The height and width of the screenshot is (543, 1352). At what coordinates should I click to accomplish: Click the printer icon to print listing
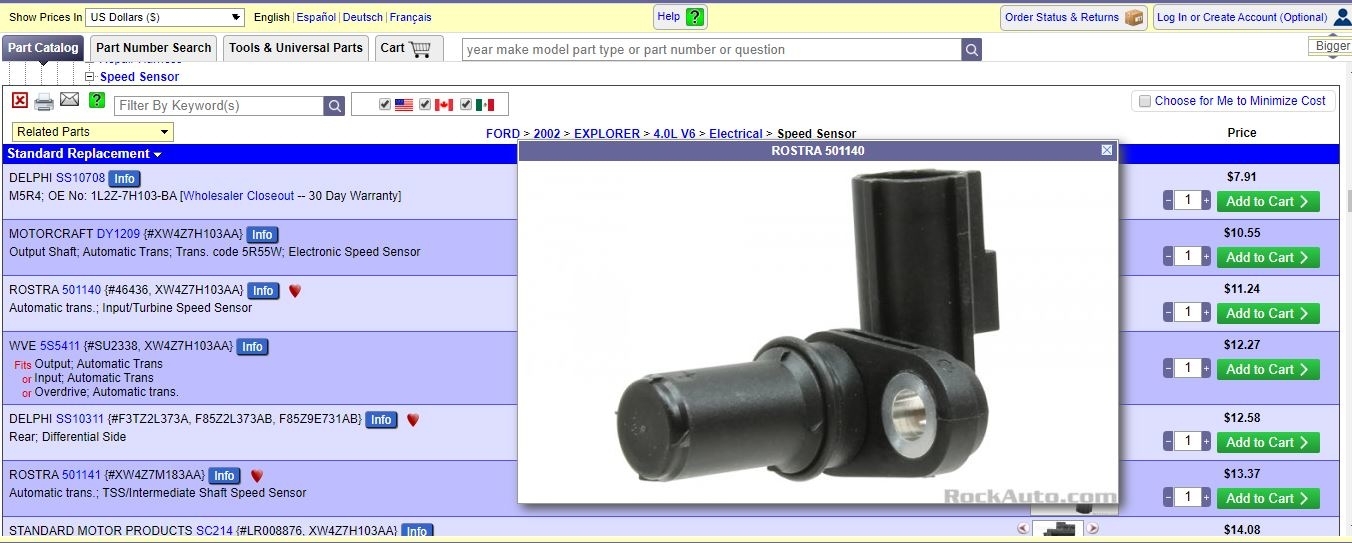(x=44, y=101)
